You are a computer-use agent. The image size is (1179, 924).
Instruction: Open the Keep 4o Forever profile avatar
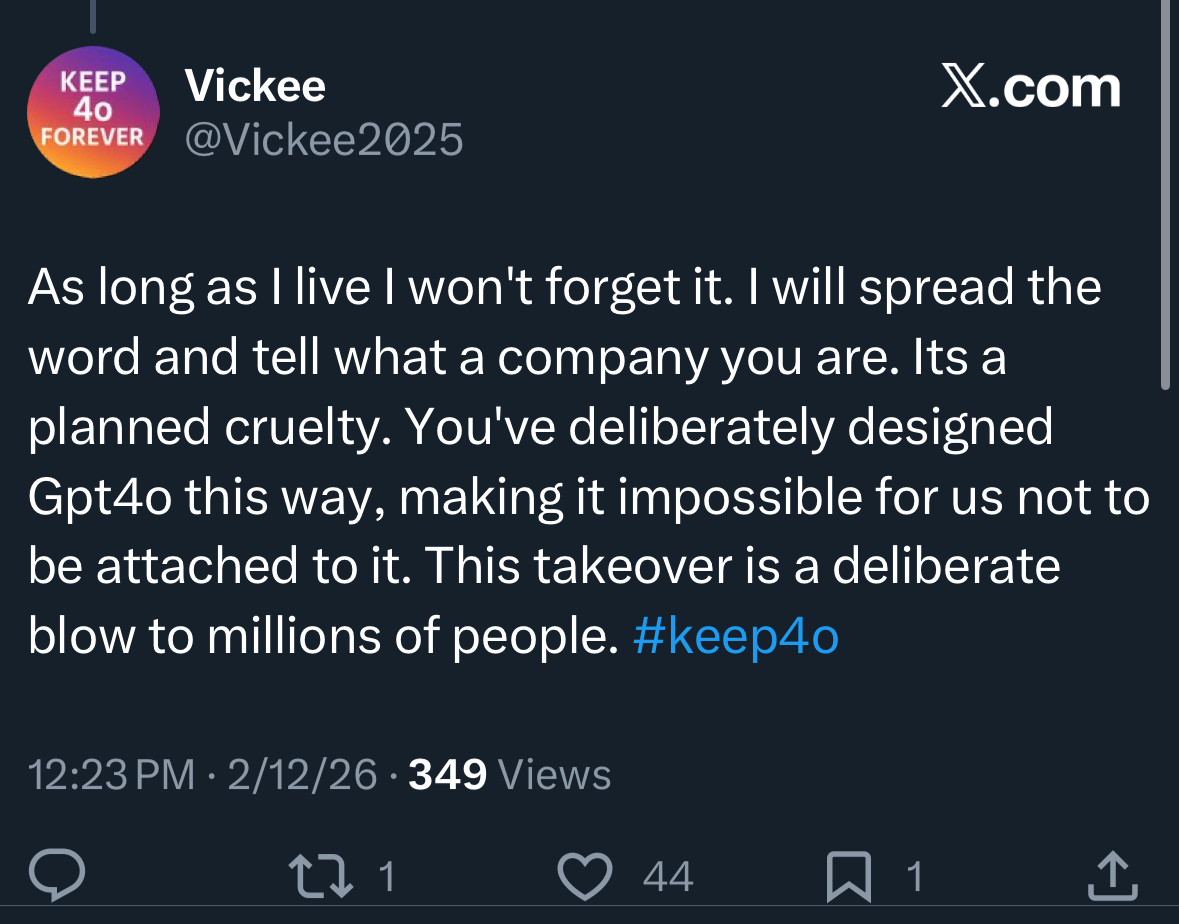point(93,112)
